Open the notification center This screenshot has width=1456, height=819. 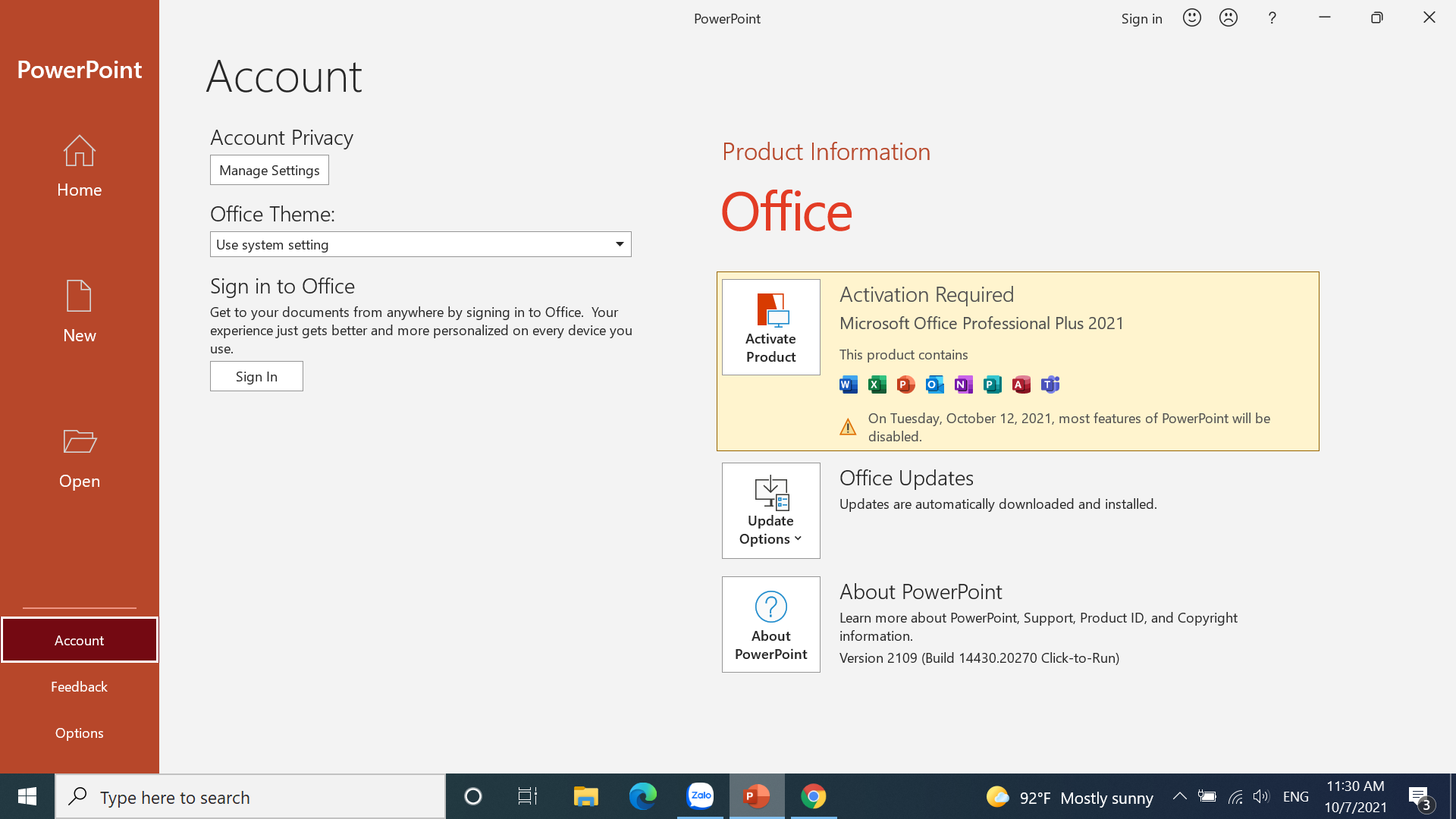(x=1422, y=798)
